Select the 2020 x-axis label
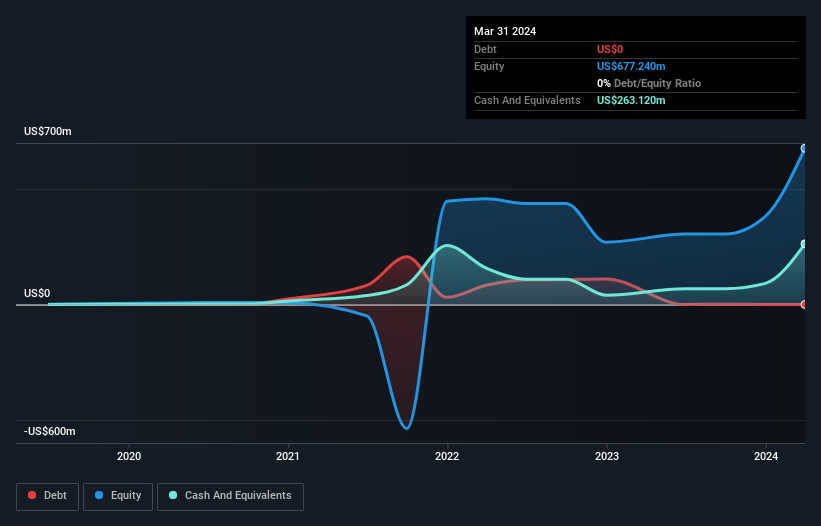Screen dimensions: 821x526 pos(129,456)
